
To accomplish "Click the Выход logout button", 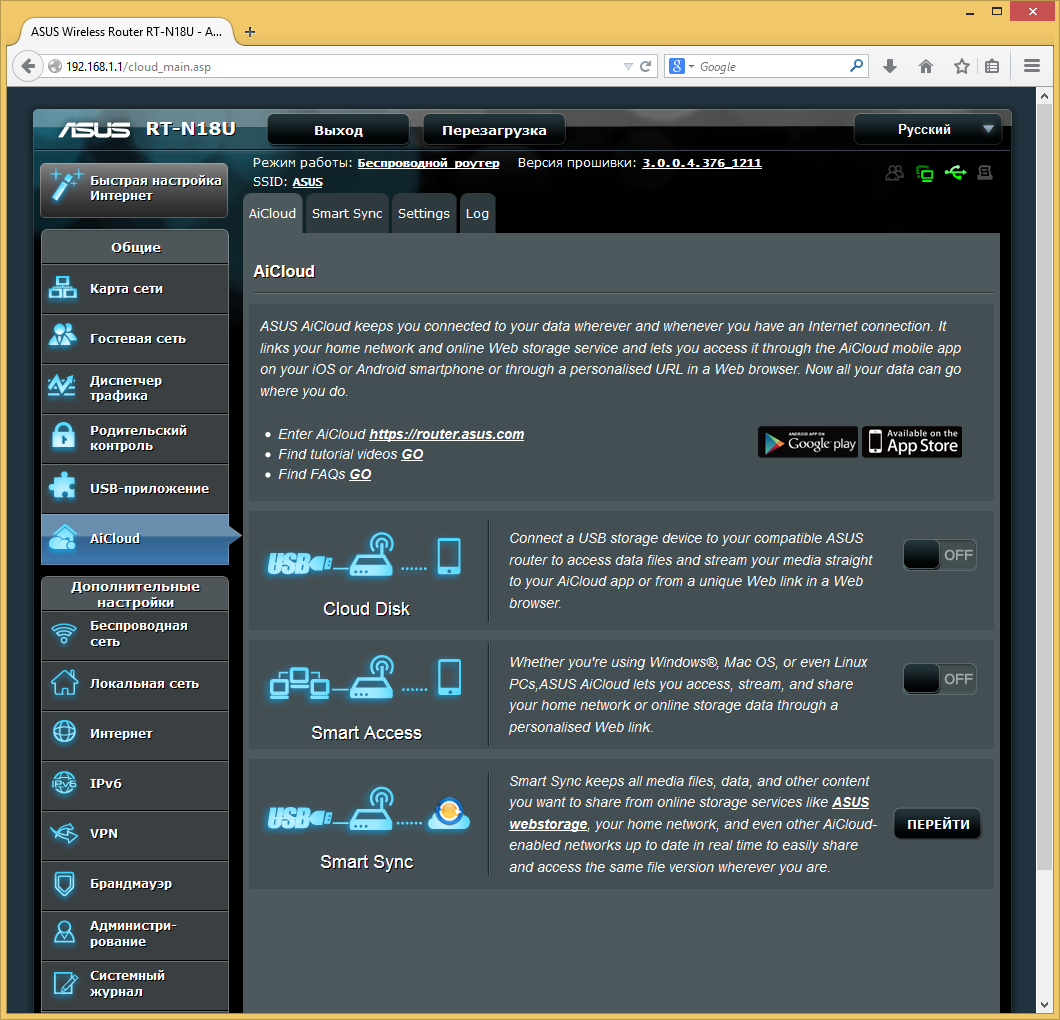I will [x=338, y=130].
